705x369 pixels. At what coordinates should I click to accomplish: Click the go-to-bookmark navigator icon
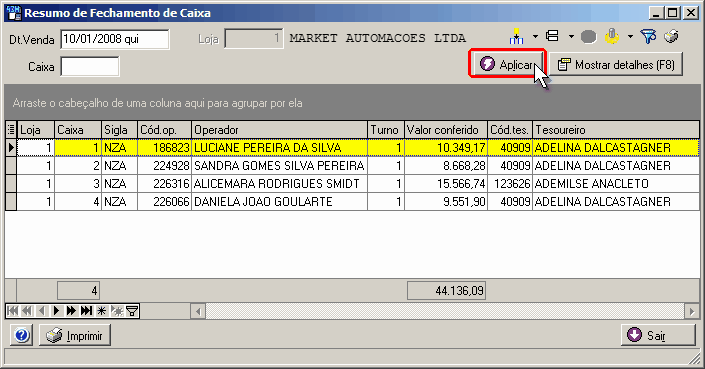pos(117,311)
